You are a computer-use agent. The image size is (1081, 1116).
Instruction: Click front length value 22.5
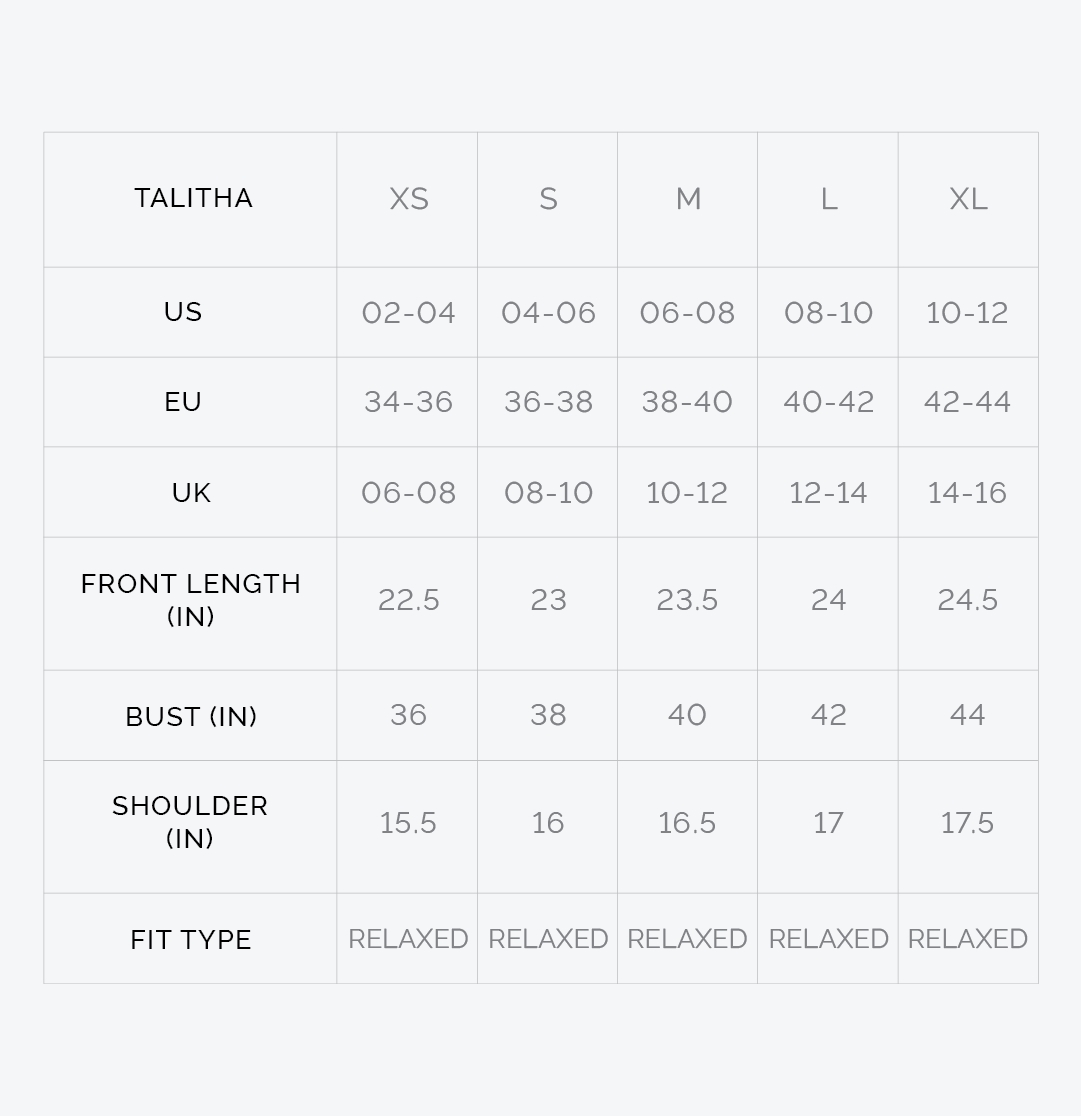[408, 600]
